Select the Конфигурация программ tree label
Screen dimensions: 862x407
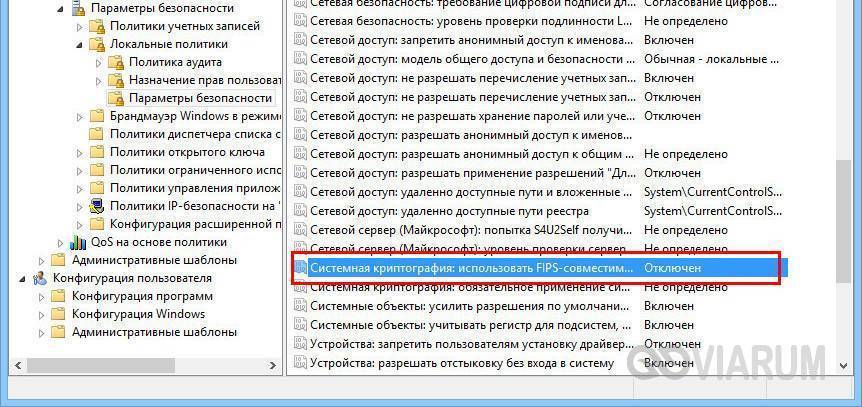(142, 296)
